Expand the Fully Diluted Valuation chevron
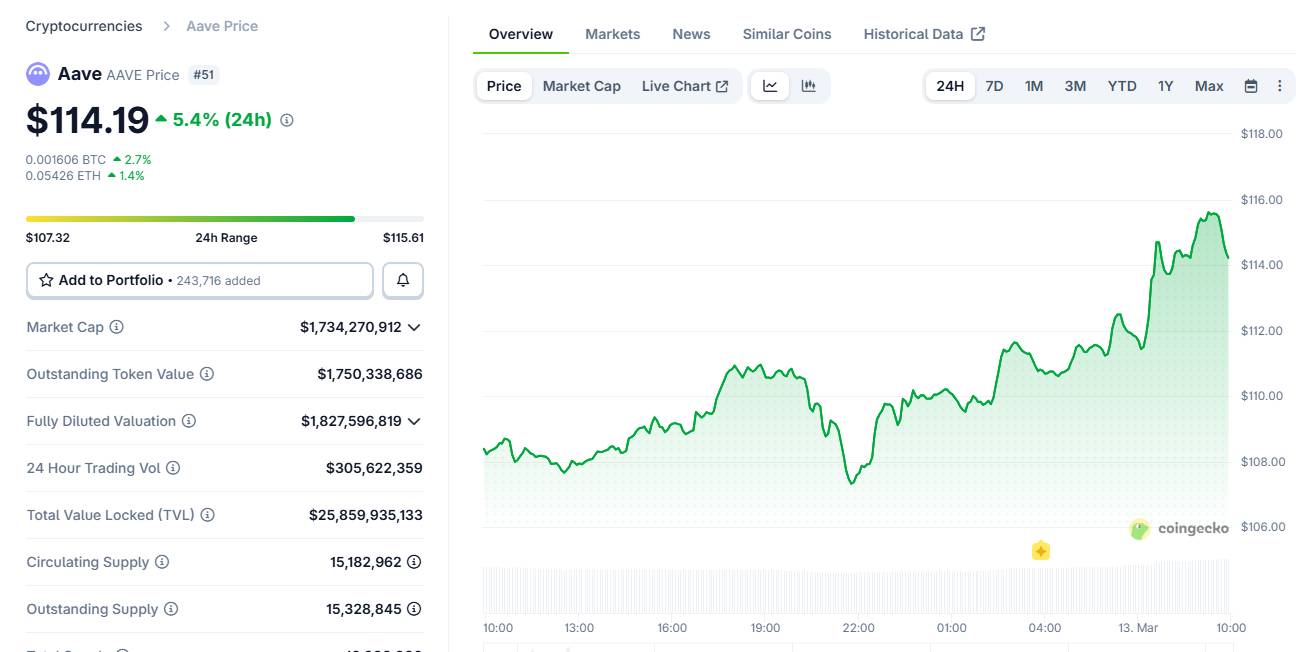Viewport: 1313px width, 652px height. point(413,421)
